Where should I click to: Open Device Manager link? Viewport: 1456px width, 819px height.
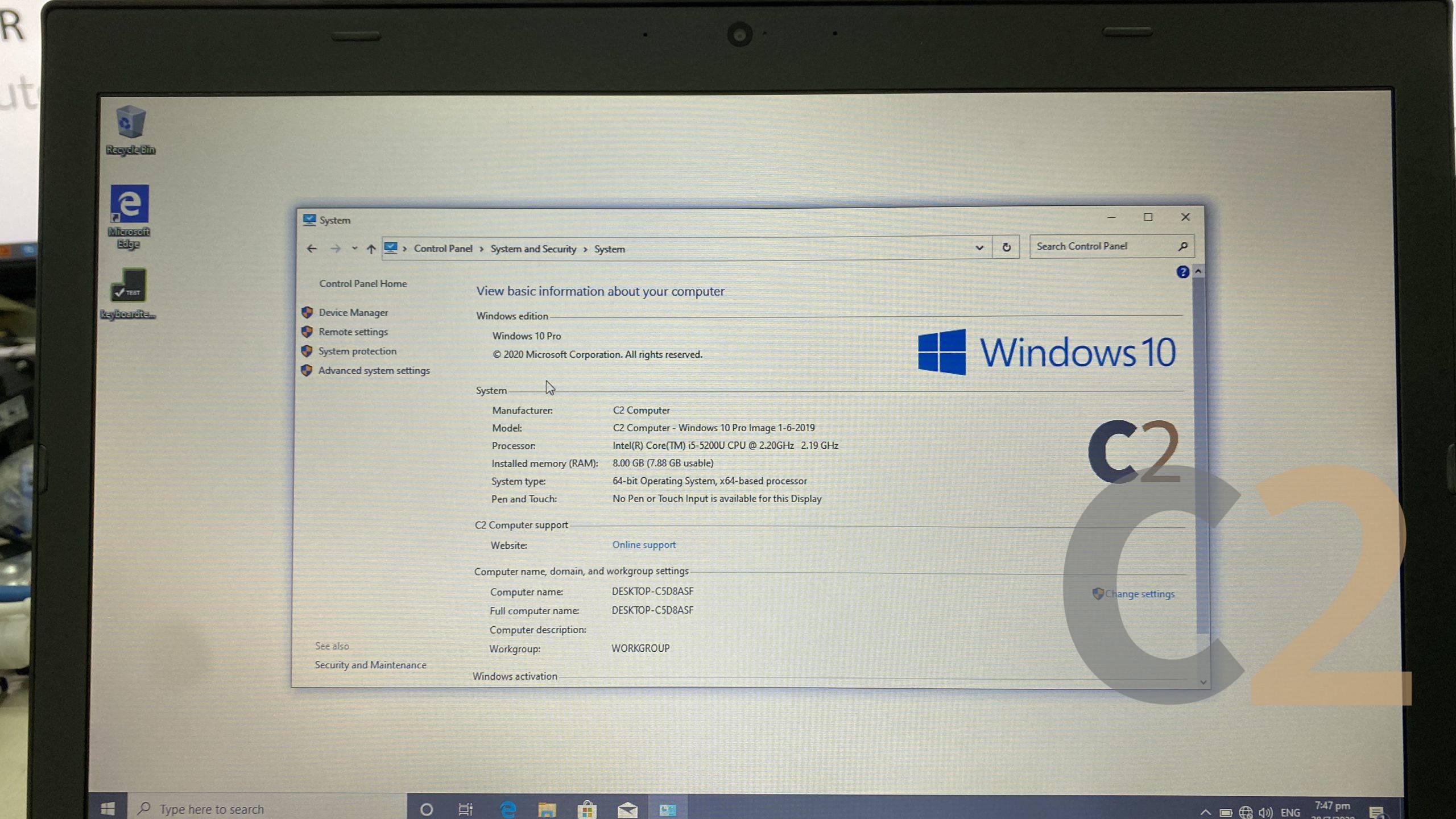click(353, 312)
